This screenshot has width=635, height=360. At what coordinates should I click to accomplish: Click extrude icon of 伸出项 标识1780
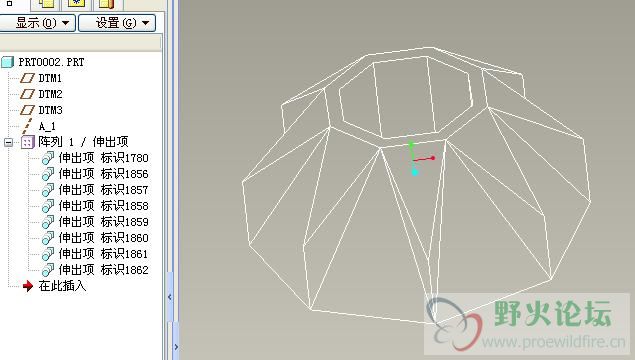48,158
